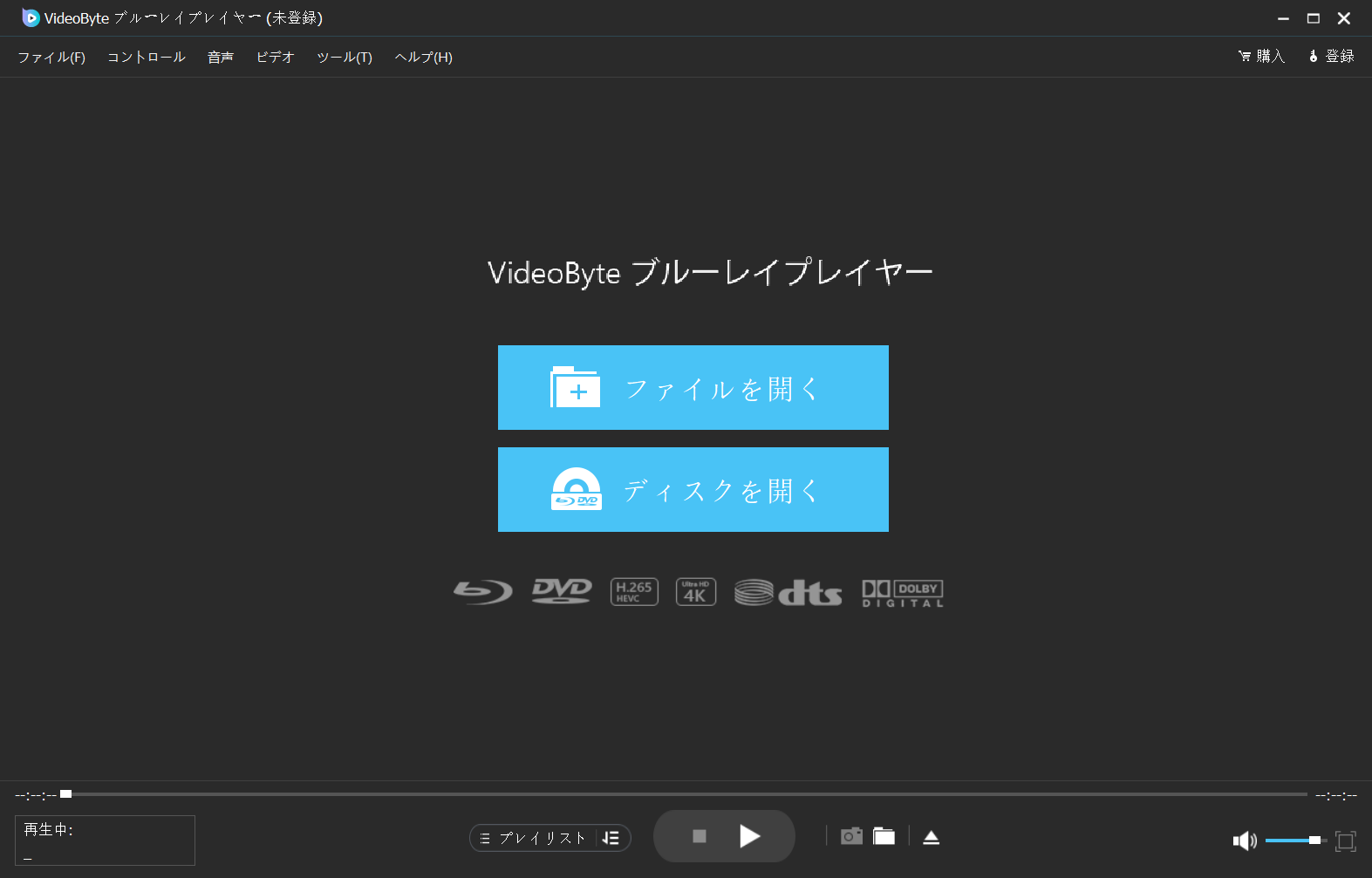Click the ディスクを開く button
The height and width of the screenshot is (878, 1372).
(693, 490)
